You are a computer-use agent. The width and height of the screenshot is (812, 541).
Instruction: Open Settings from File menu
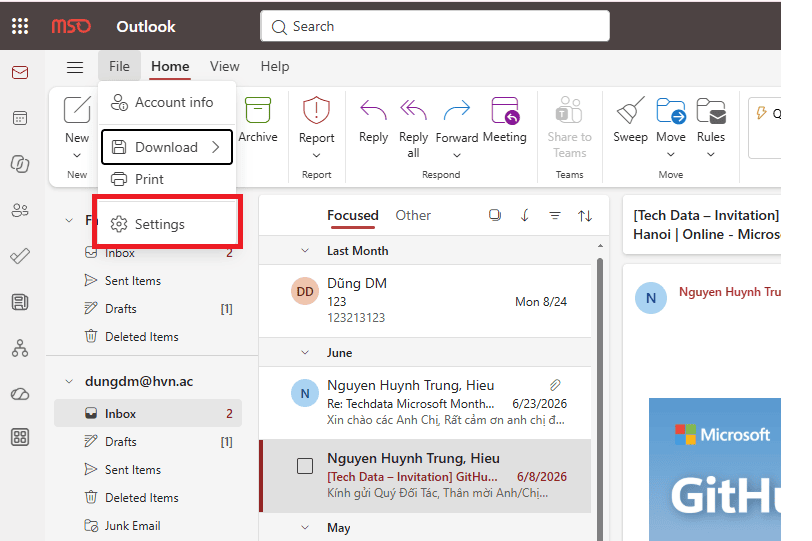point(167,224)
